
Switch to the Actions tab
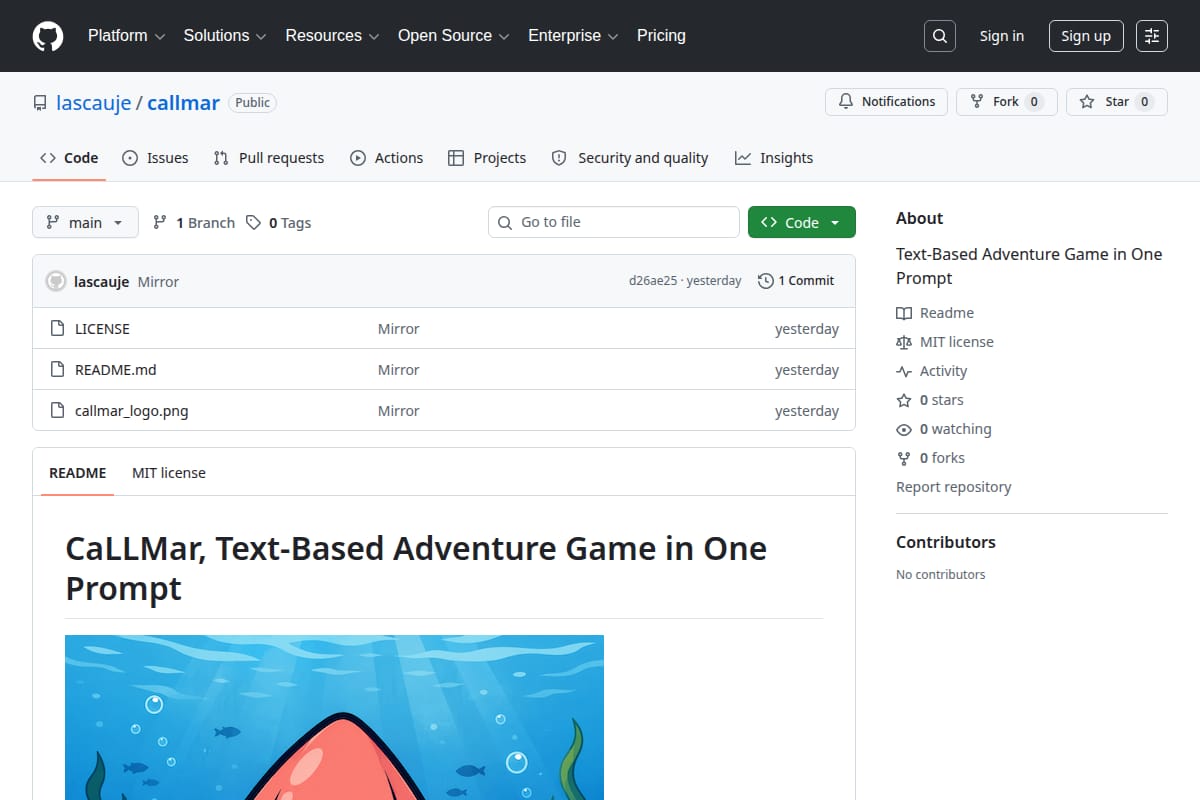tap(386, 158)
